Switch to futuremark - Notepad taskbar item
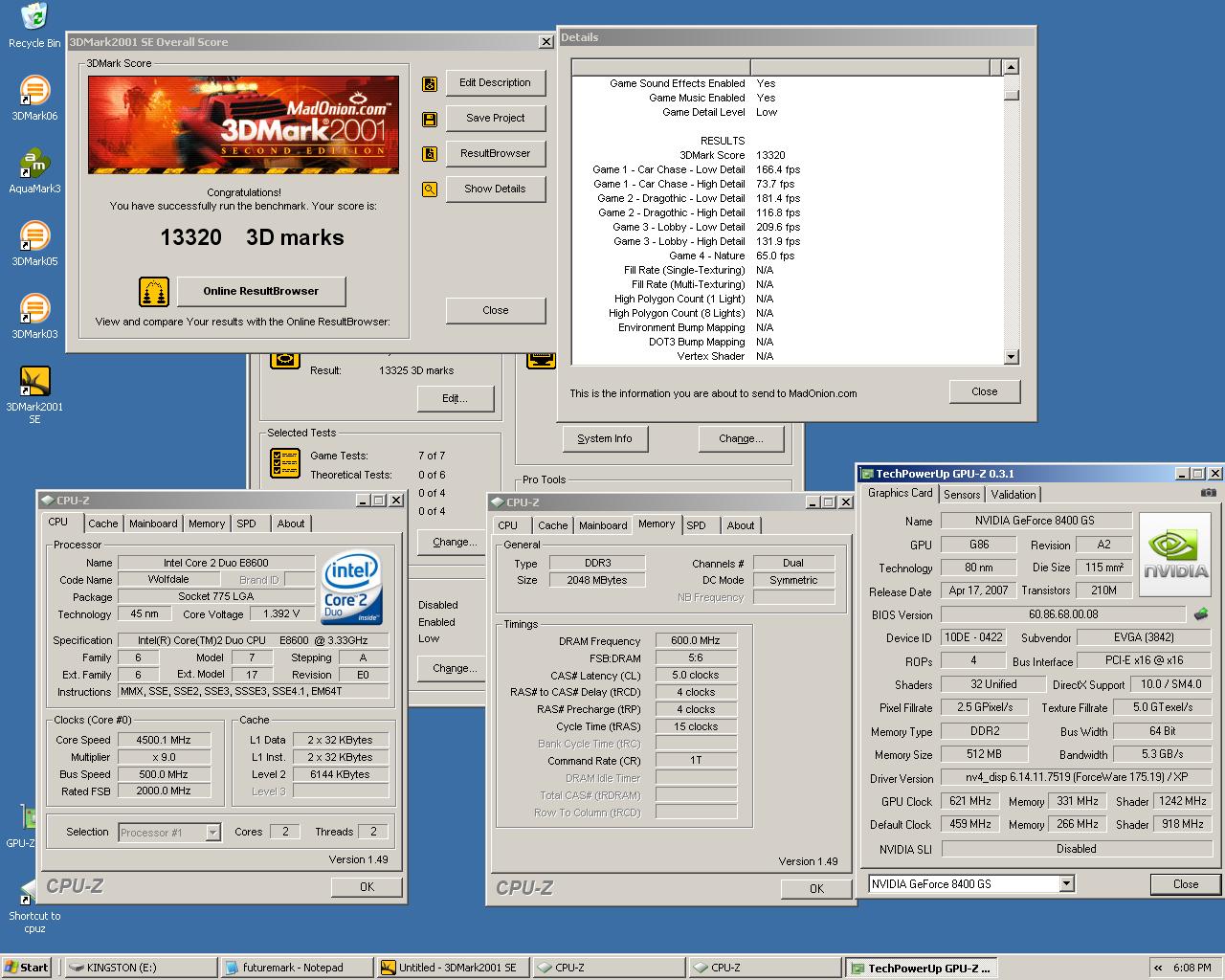Image resolution: width=1225 pixels, height=980 pixels. click(296, 968)
